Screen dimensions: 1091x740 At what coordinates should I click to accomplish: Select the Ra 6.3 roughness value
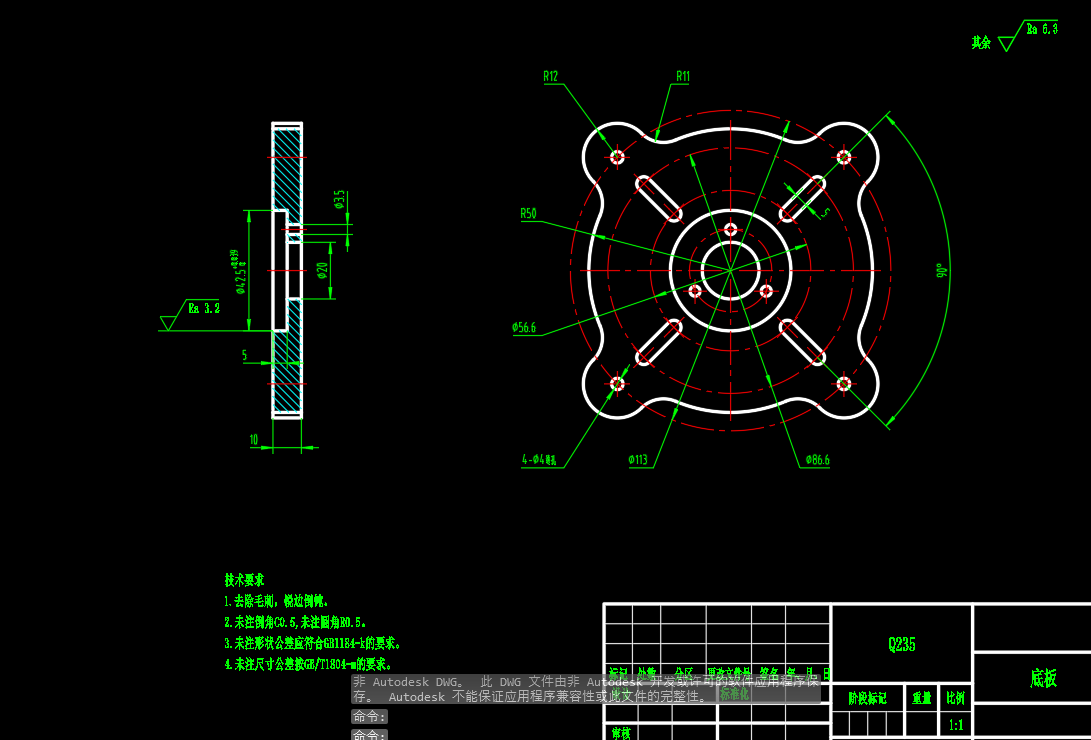tap(1042, 29)
